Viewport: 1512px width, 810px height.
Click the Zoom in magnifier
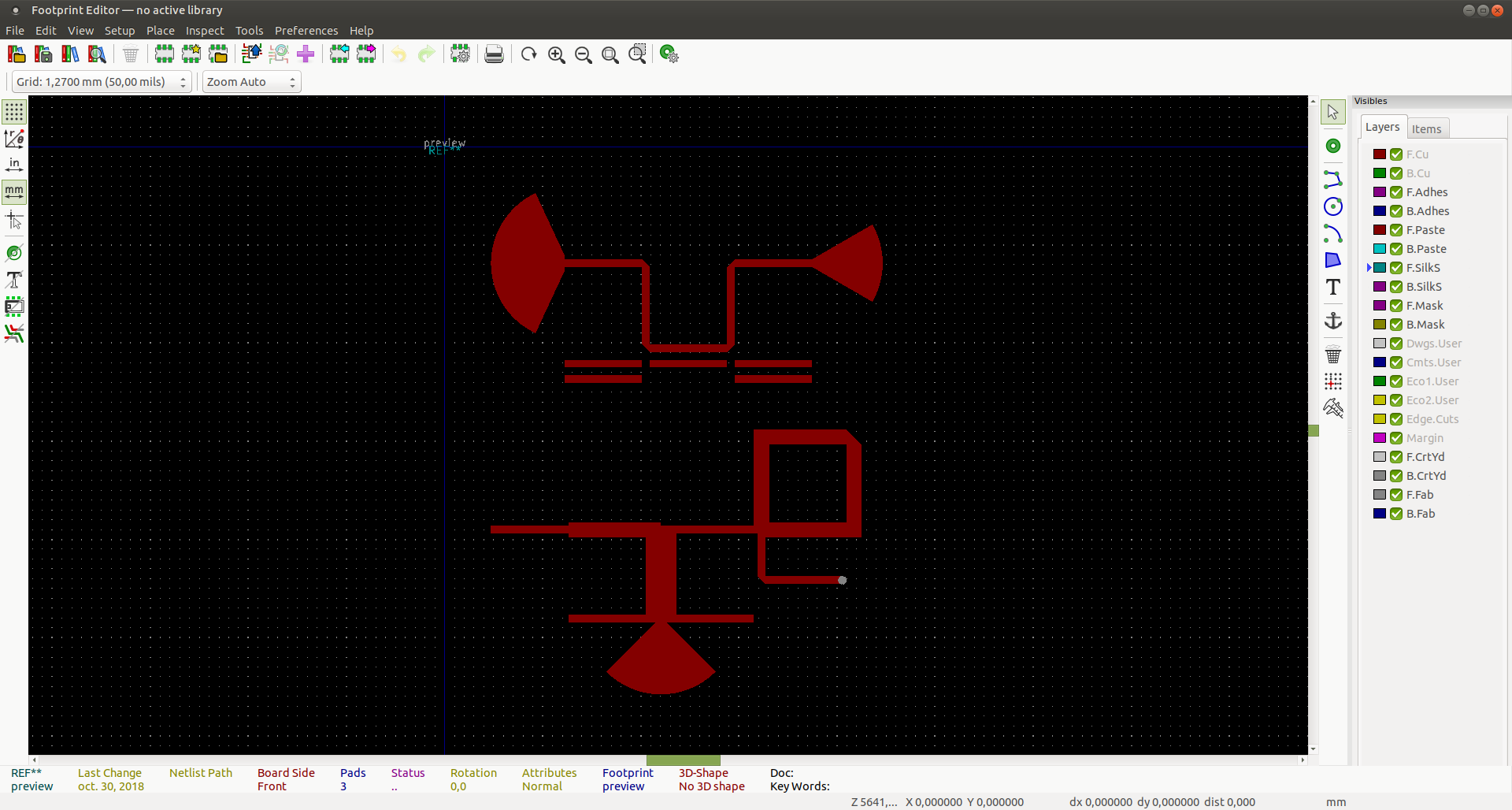click(x=557, y=54)
